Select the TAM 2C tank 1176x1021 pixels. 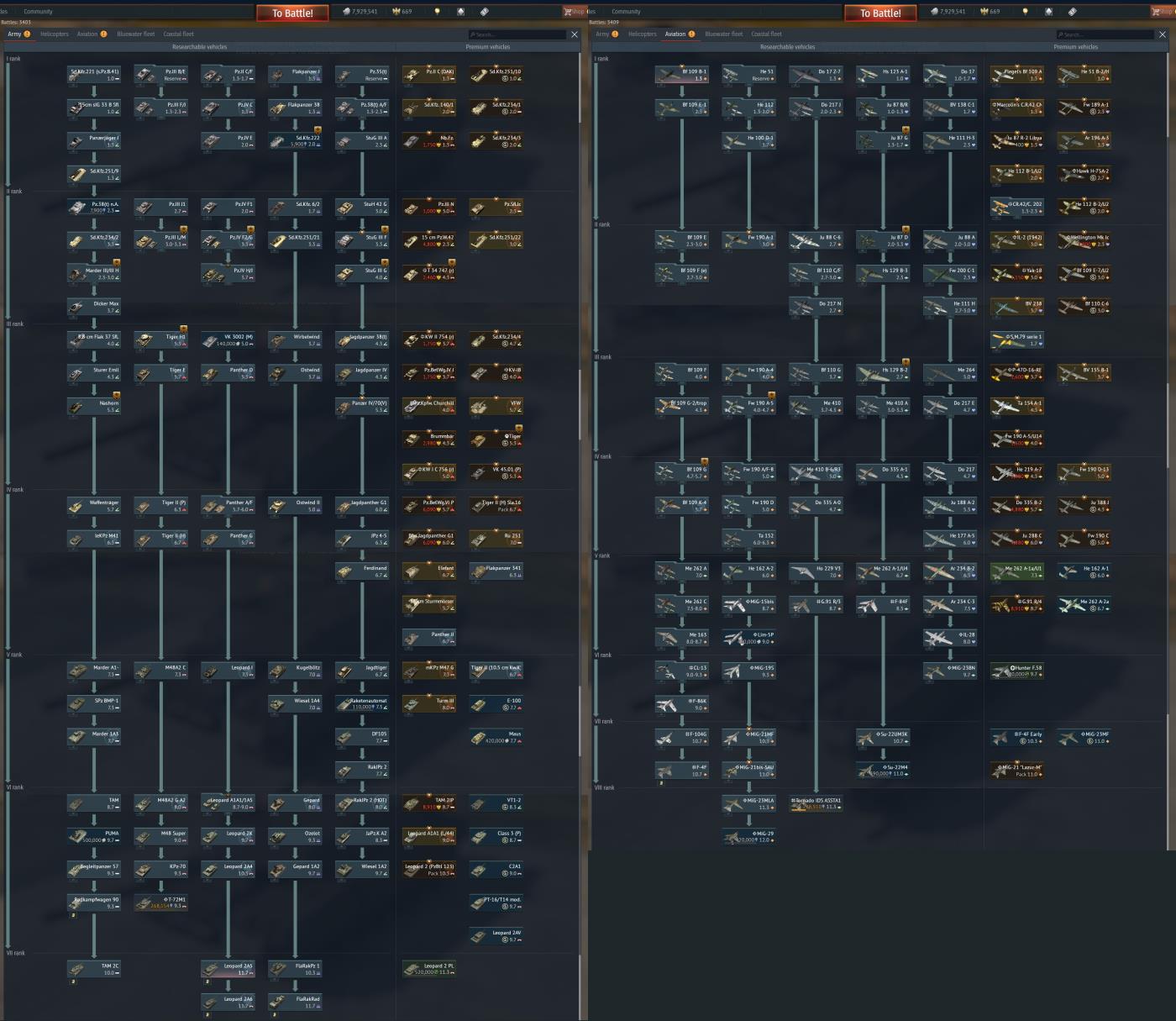tap(93, 969)
